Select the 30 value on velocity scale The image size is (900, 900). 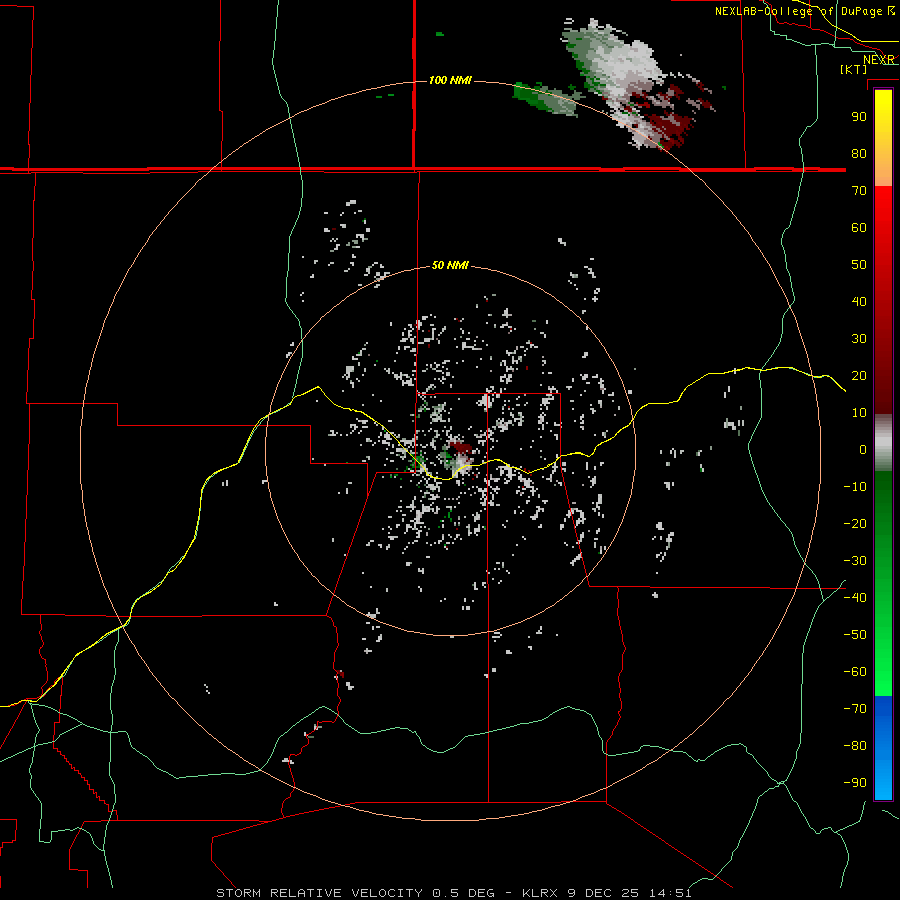point(859,339)
